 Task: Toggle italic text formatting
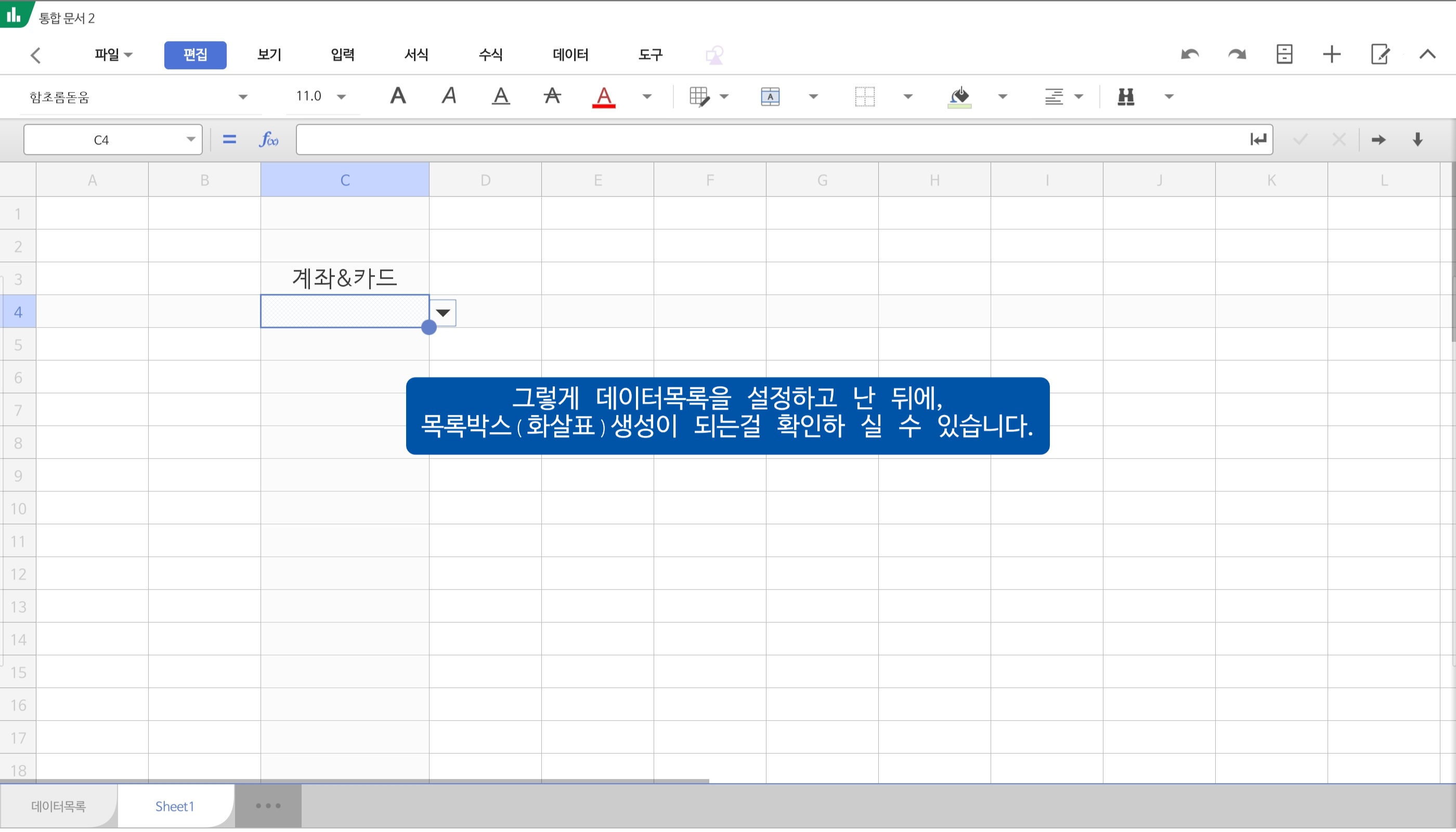[449, 97]
